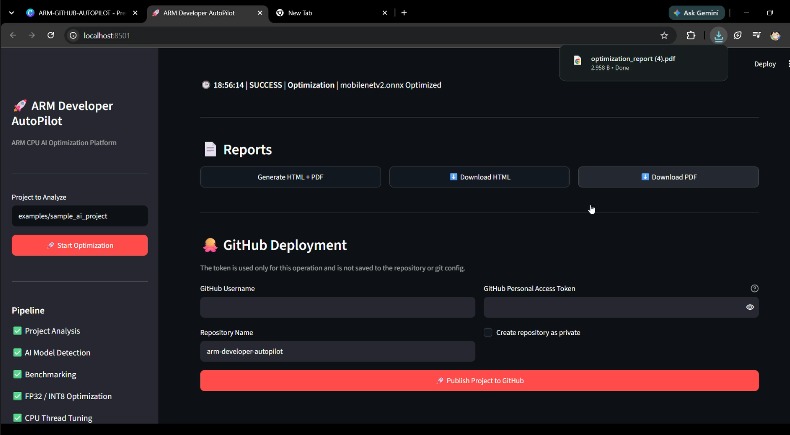Show the token with the eye icon
790x435 pixels.
coord(750,307)
